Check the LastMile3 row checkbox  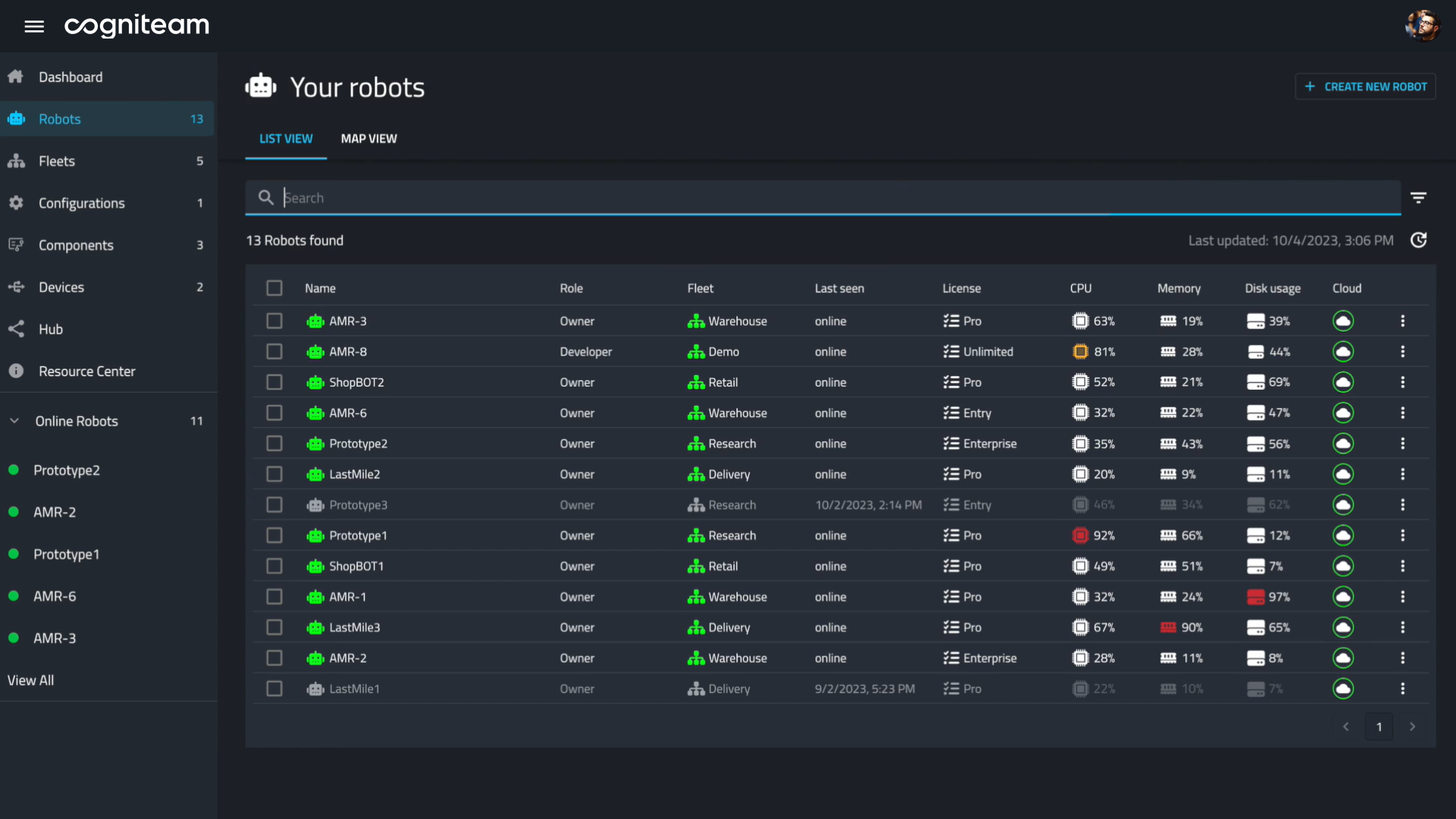(x=275, y=627)
